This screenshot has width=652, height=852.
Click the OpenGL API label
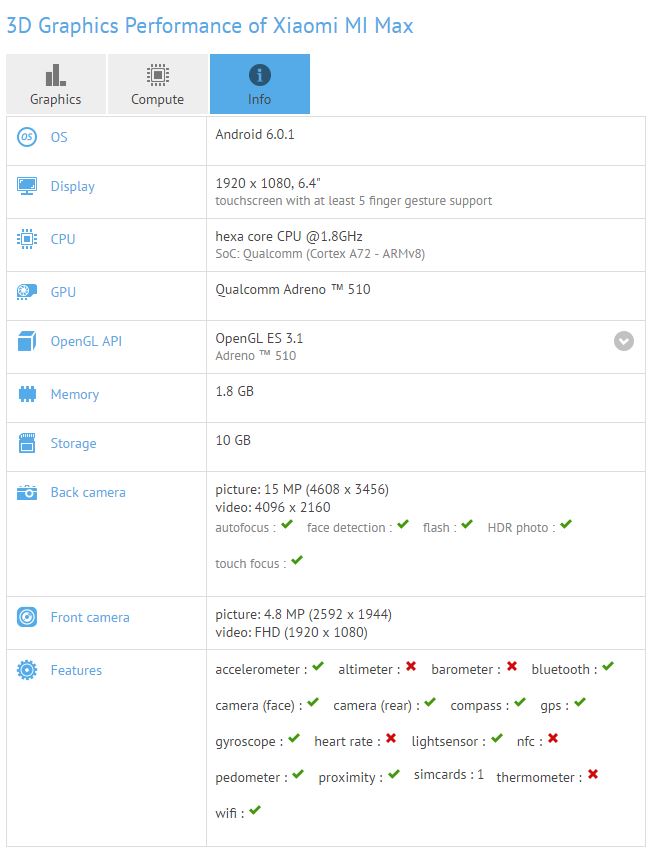coord(86,341)
